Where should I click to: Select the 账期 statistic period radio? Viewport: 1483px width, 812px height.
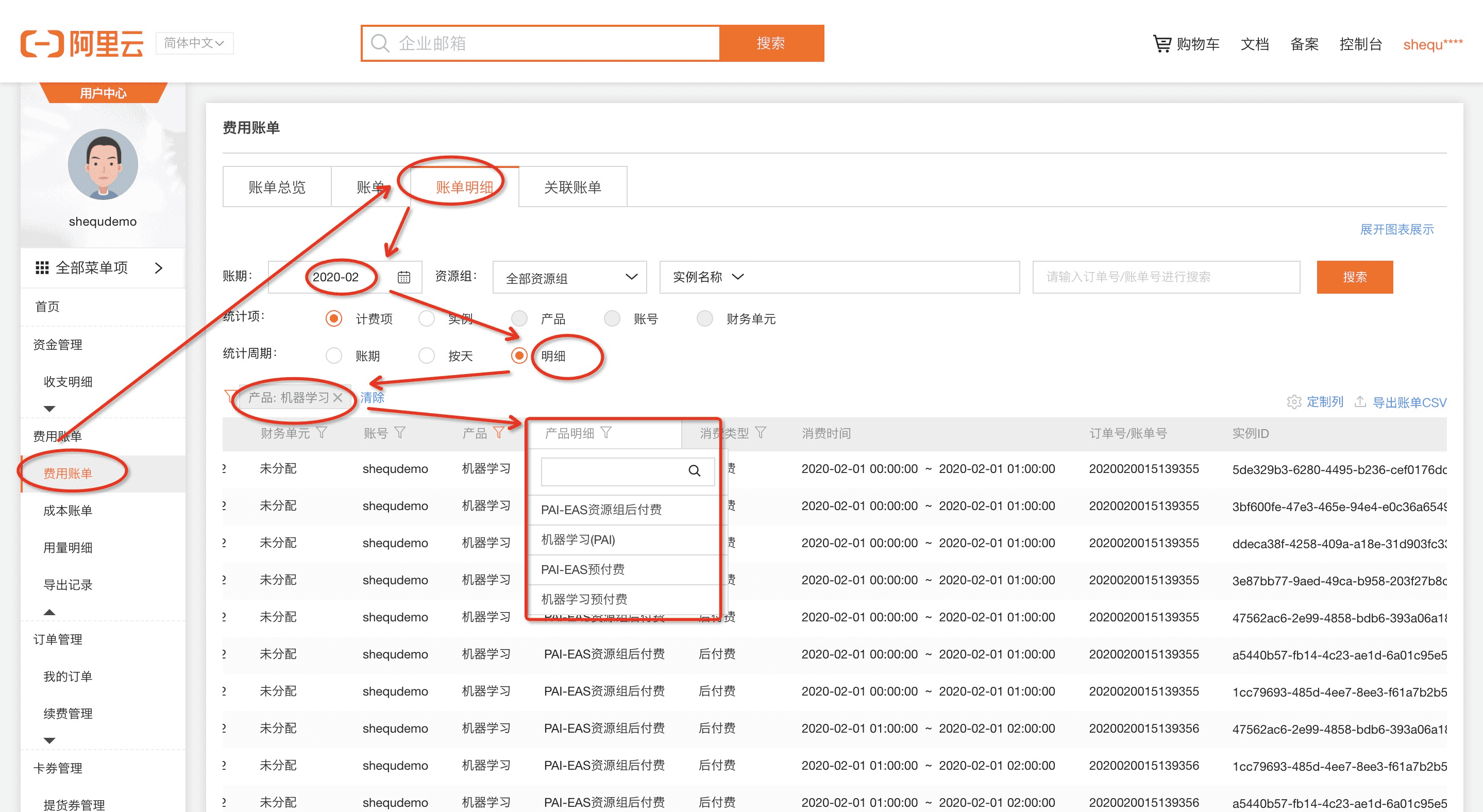(334, 356)
